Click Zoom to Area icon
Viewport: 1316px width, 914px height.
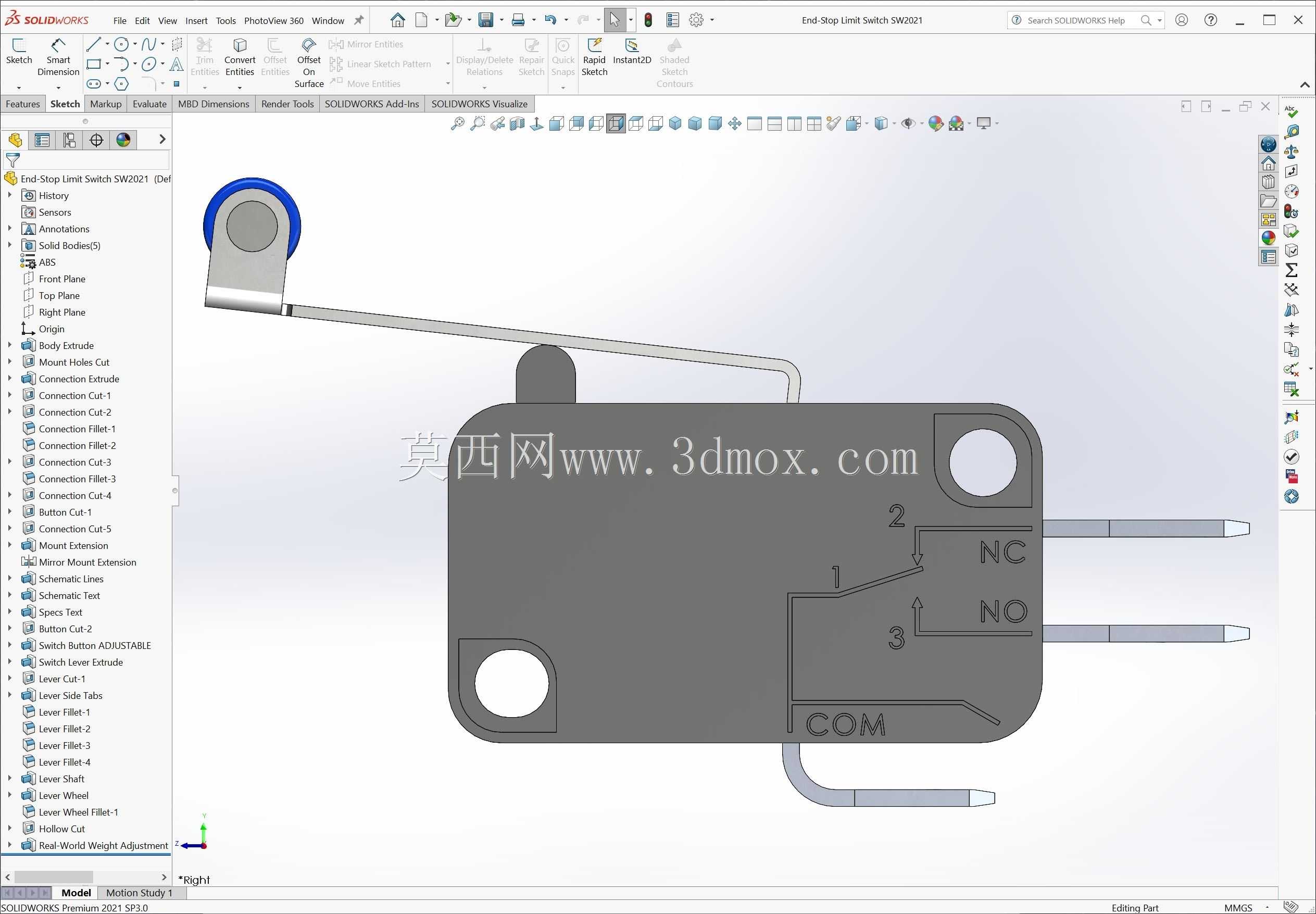coord(477,124)
